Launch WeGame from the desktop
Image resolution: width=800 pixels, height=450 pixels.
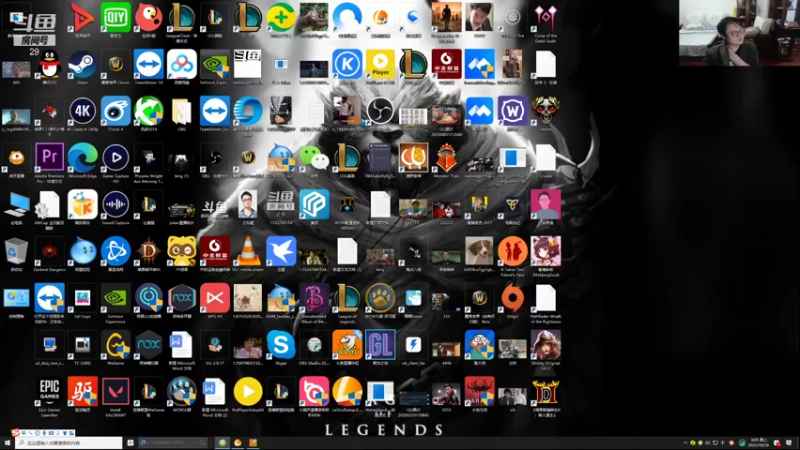(115, 344)
